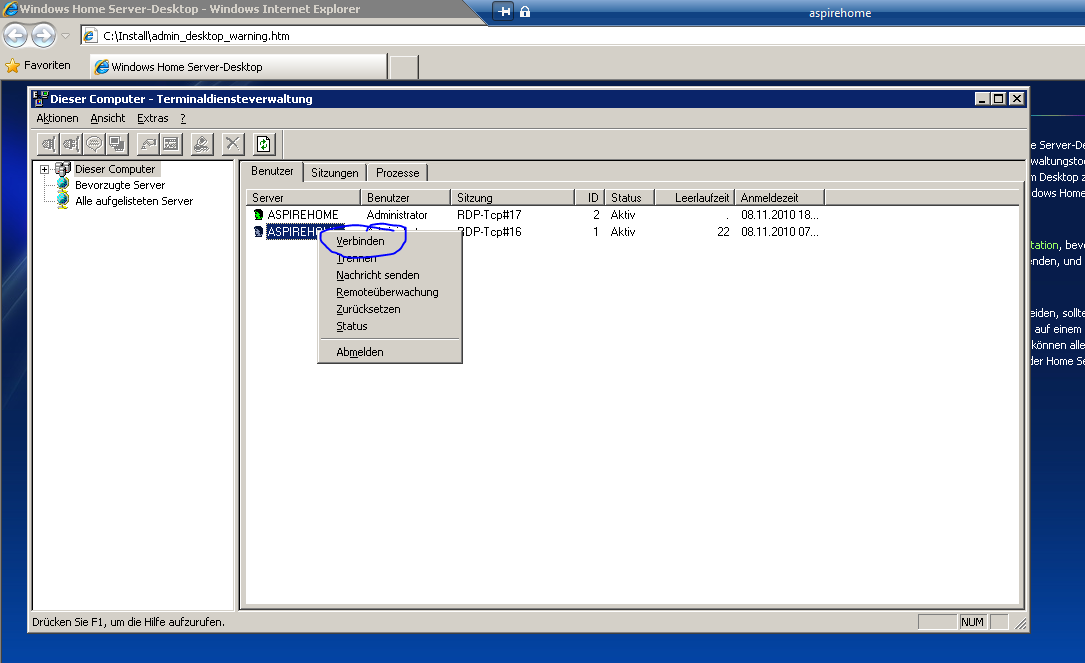
Task: Click the green Refresh toolbar icon
Action: [x=264, y=144]
